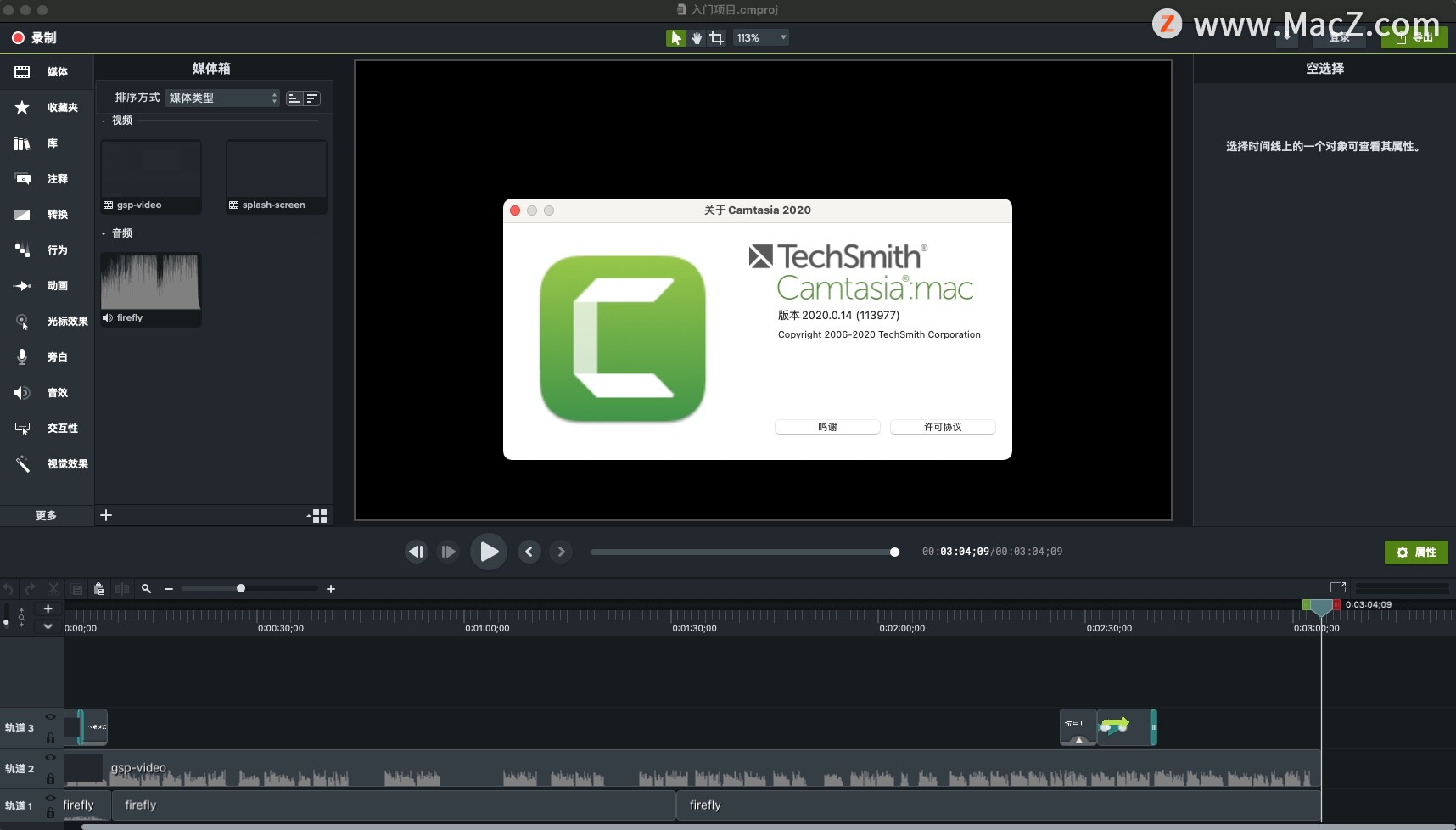The image size is (1456, 830).
Task: Select the splash-screen media thumbnail
Action: [x=277, y=177]
